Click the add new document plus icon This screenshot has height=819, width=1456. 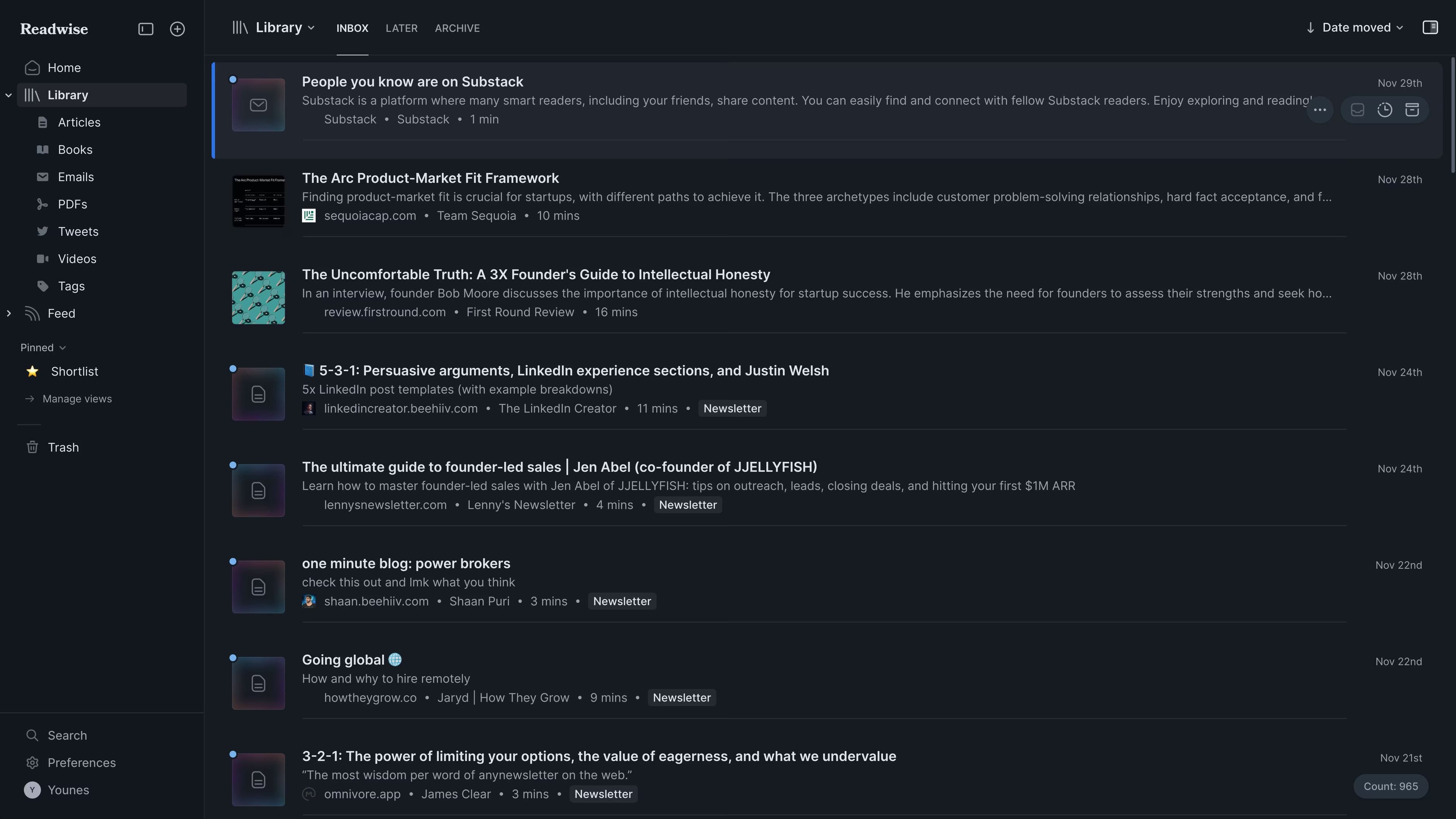coord(177,29)
